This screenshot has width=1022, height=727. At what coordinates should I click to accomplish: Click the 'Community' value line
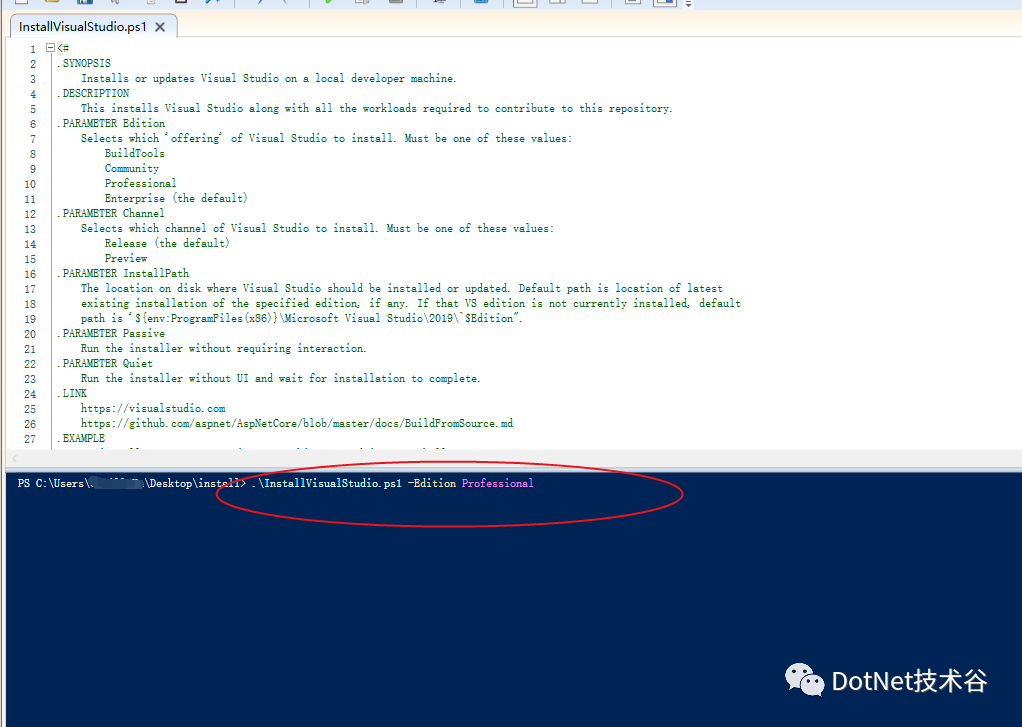(132, 168)
